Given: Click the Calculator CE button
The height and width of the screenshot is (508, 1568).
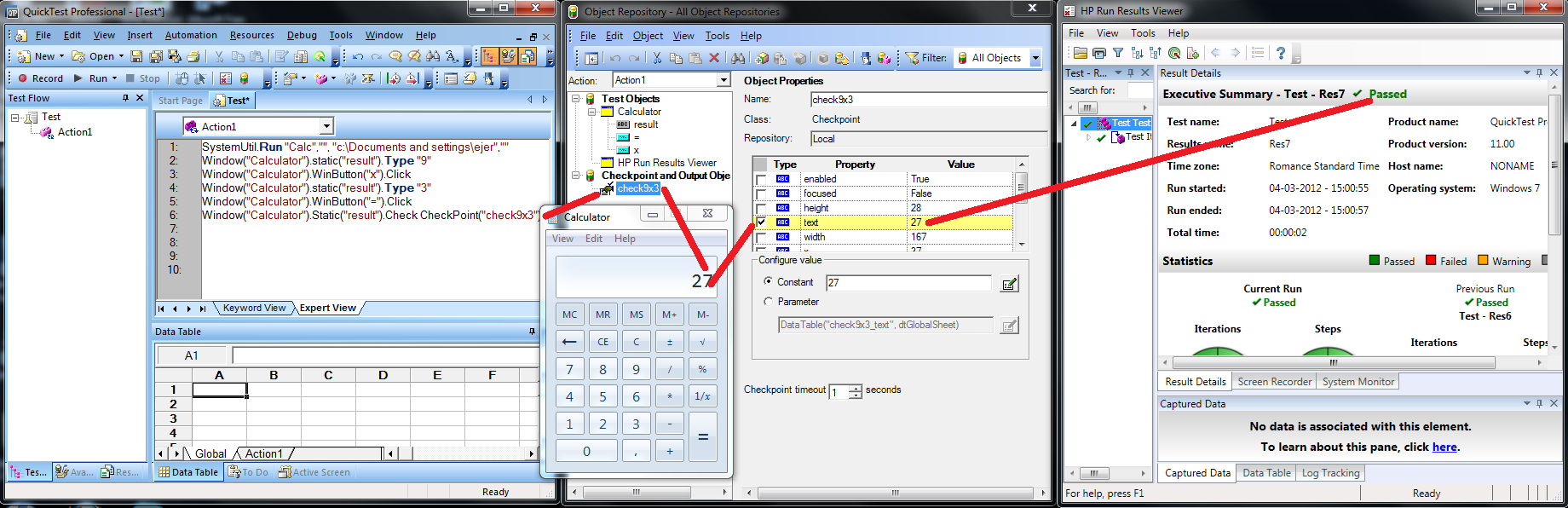Looking at the screenshot, I should click(x=603, y=342).
